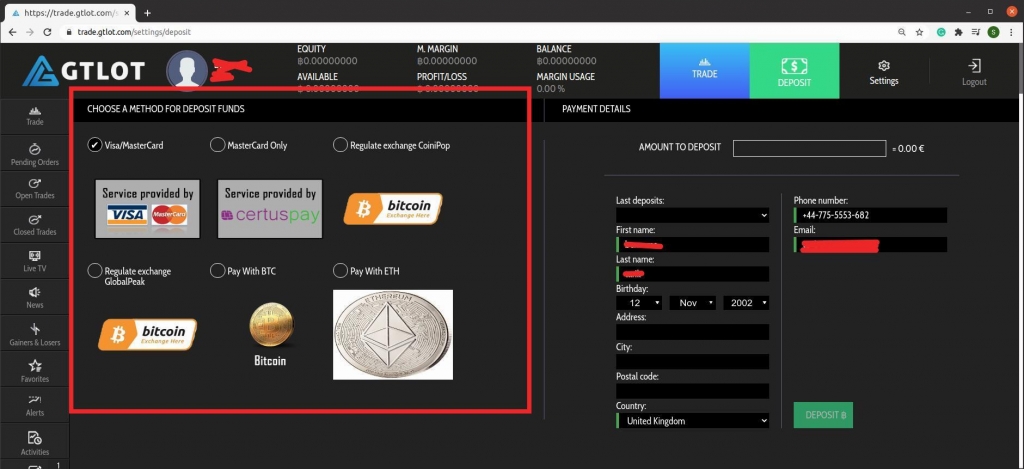Select Pay With ETH option
1024x469 pixels.
(x=340, y=270)
